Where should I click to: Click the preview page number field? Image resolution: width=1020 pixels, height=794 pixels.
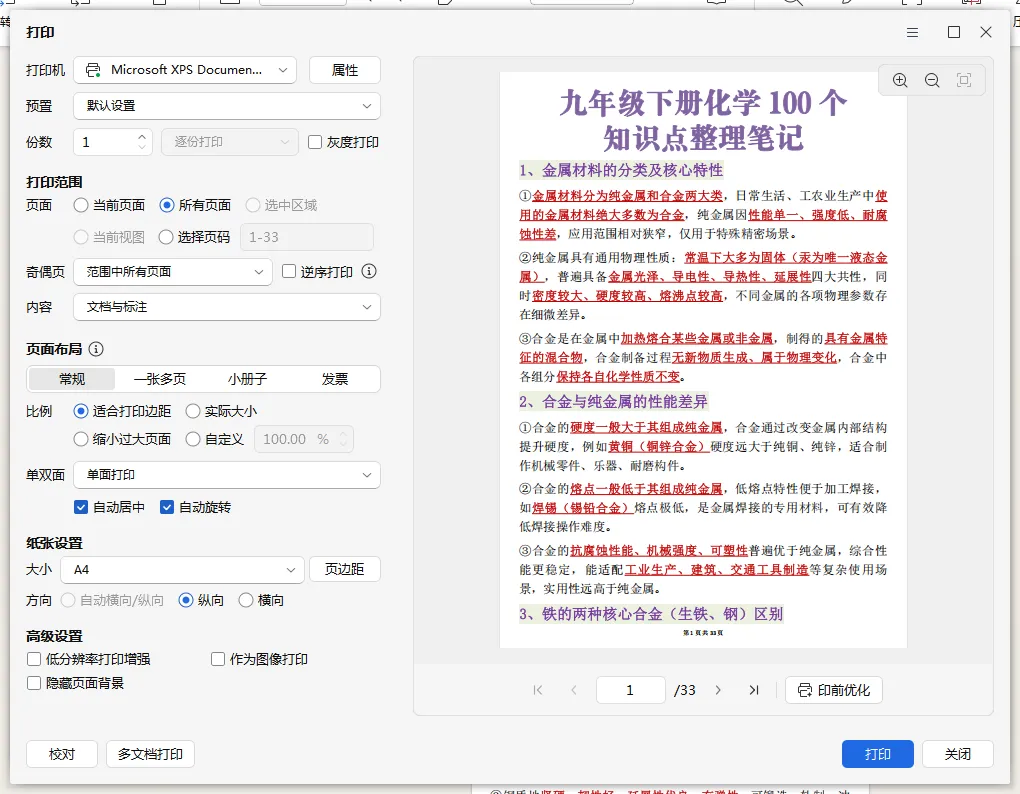(x=630, y=690)
